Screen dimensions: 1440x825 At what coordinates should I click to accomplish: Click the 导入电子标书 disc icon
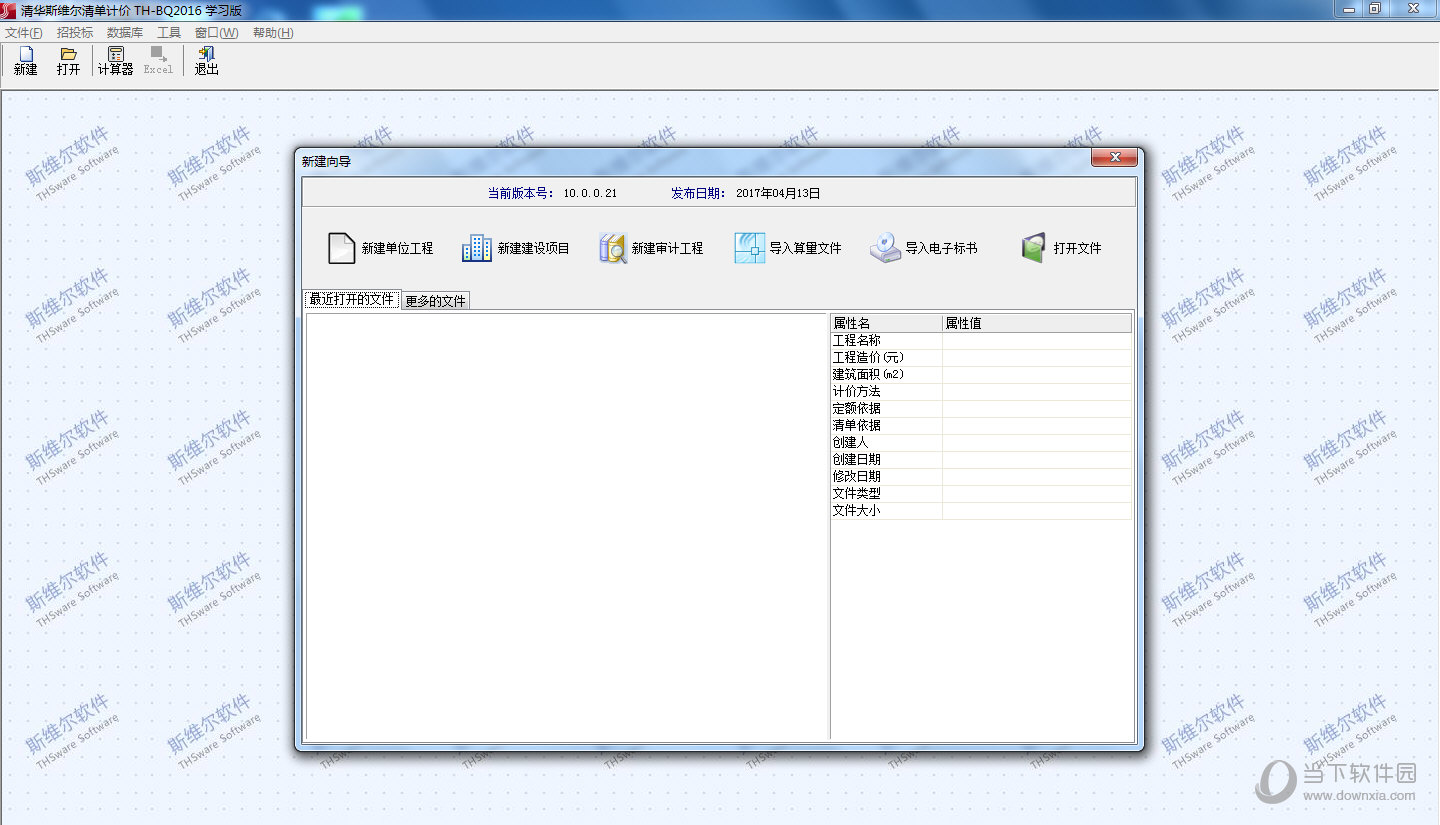click(x=885, y=248)
